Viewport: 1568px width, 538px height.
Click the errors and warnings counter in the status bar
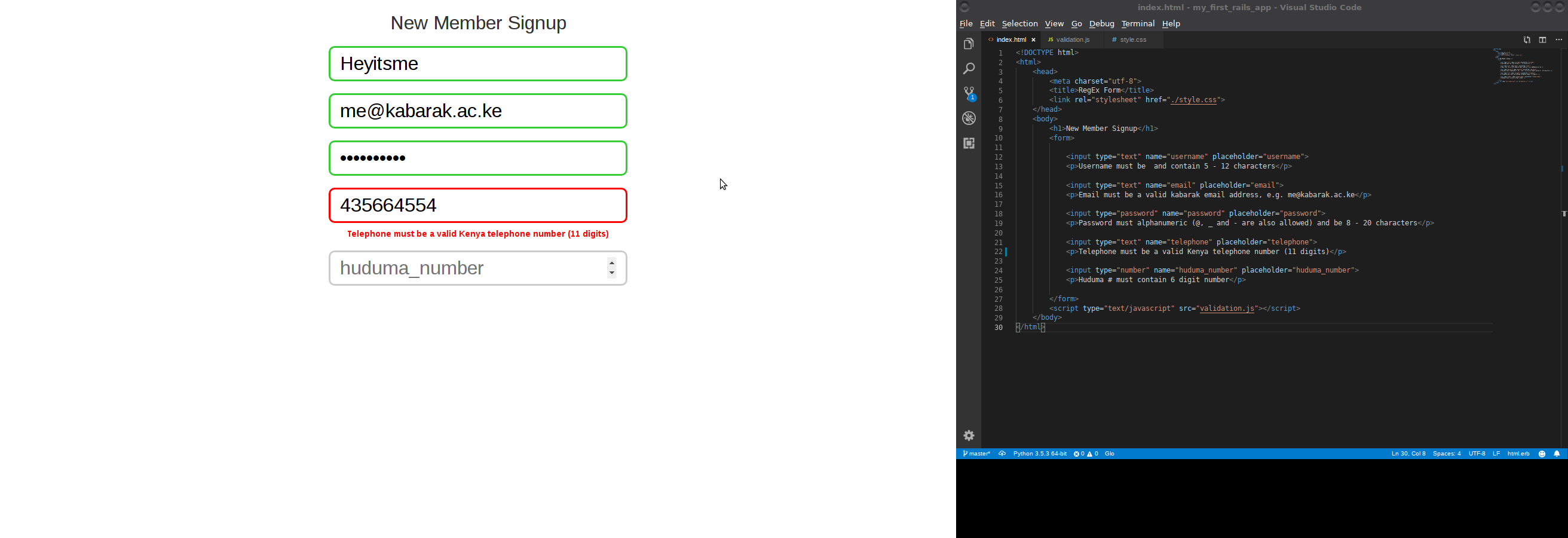click(1085, 454)
